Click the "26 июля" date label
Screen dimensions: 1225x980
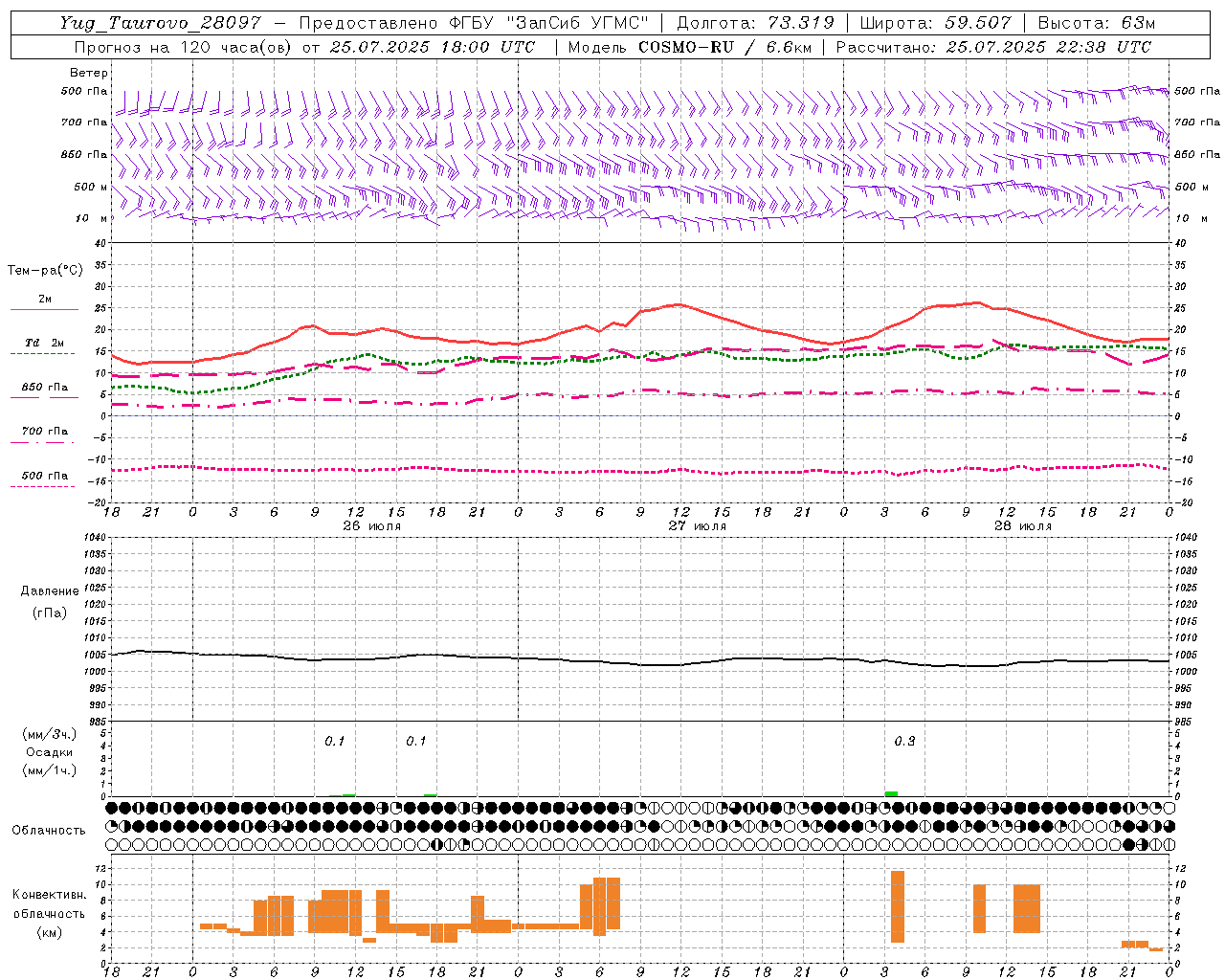tap(372, 526)
